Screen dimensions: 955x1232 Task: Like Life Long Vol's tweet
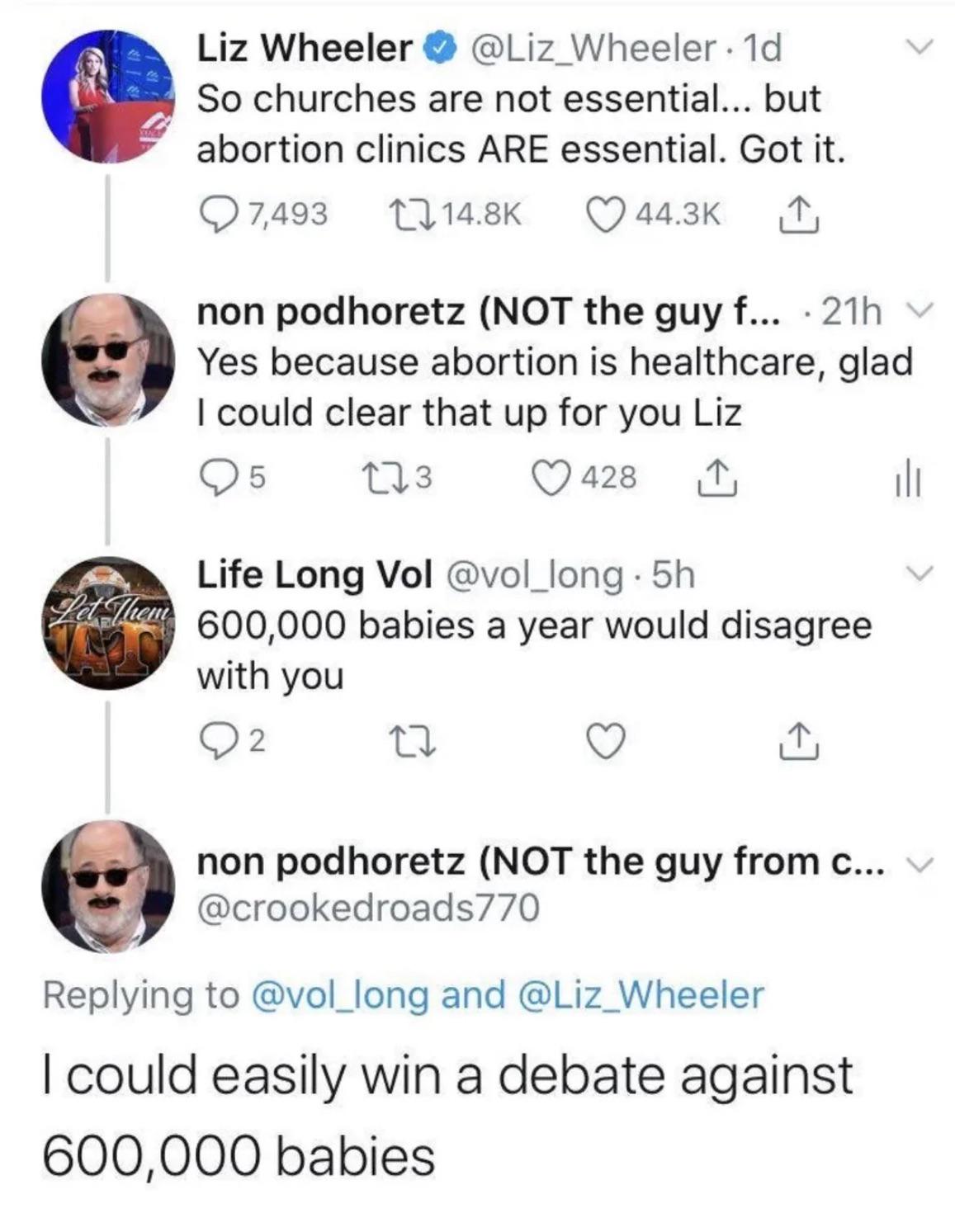606,742
